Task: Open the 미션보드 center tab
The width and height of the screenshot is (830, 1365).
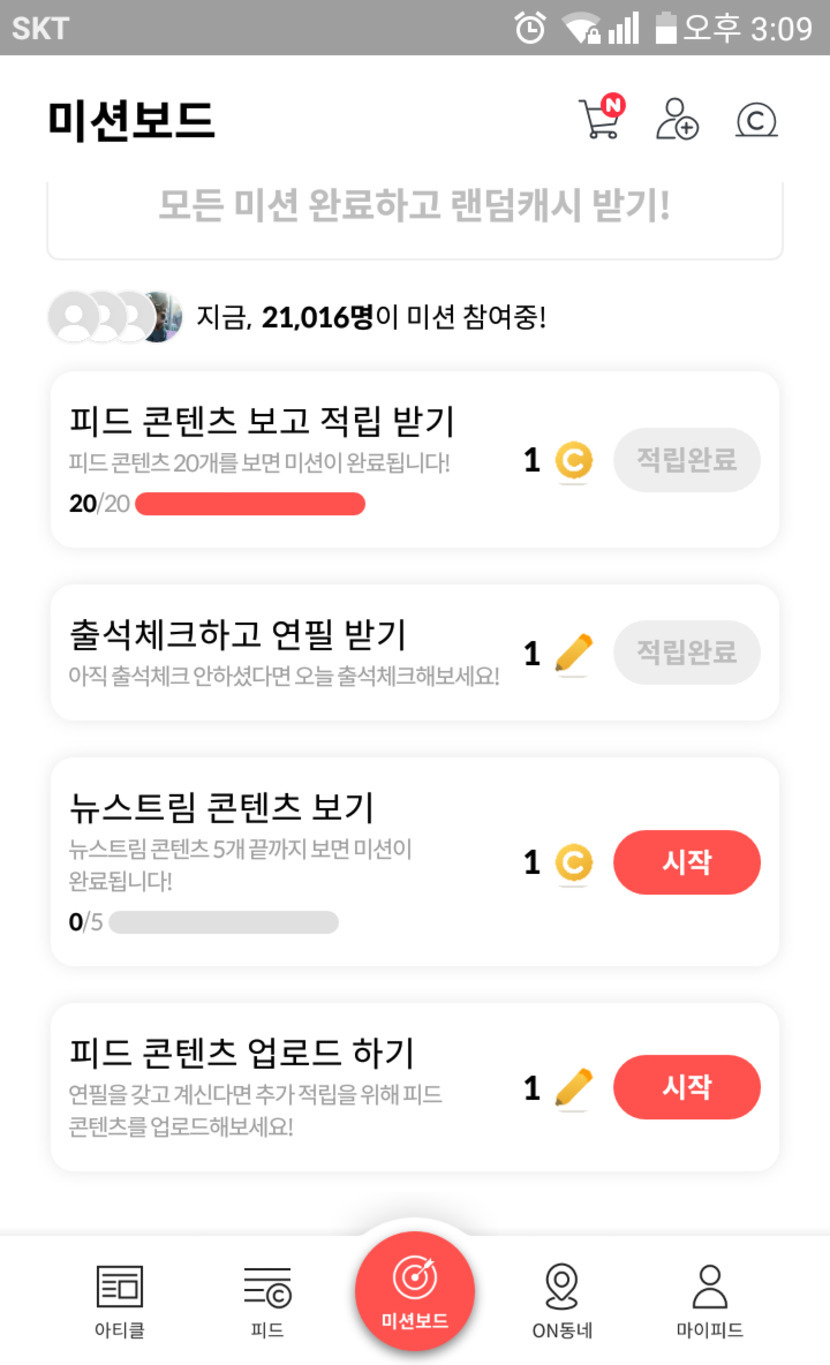Action: (415, 1291)
